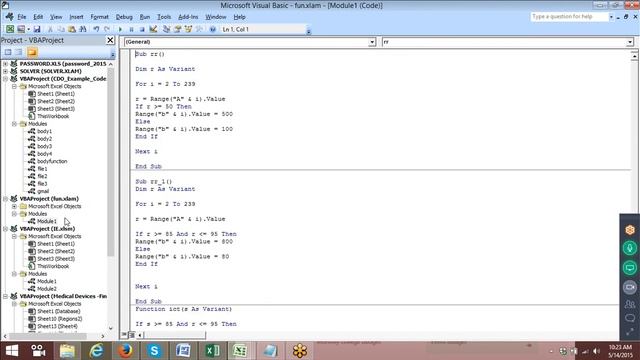Select the gmail module
This screenshot has height=360, width=640.
[43, 191]
